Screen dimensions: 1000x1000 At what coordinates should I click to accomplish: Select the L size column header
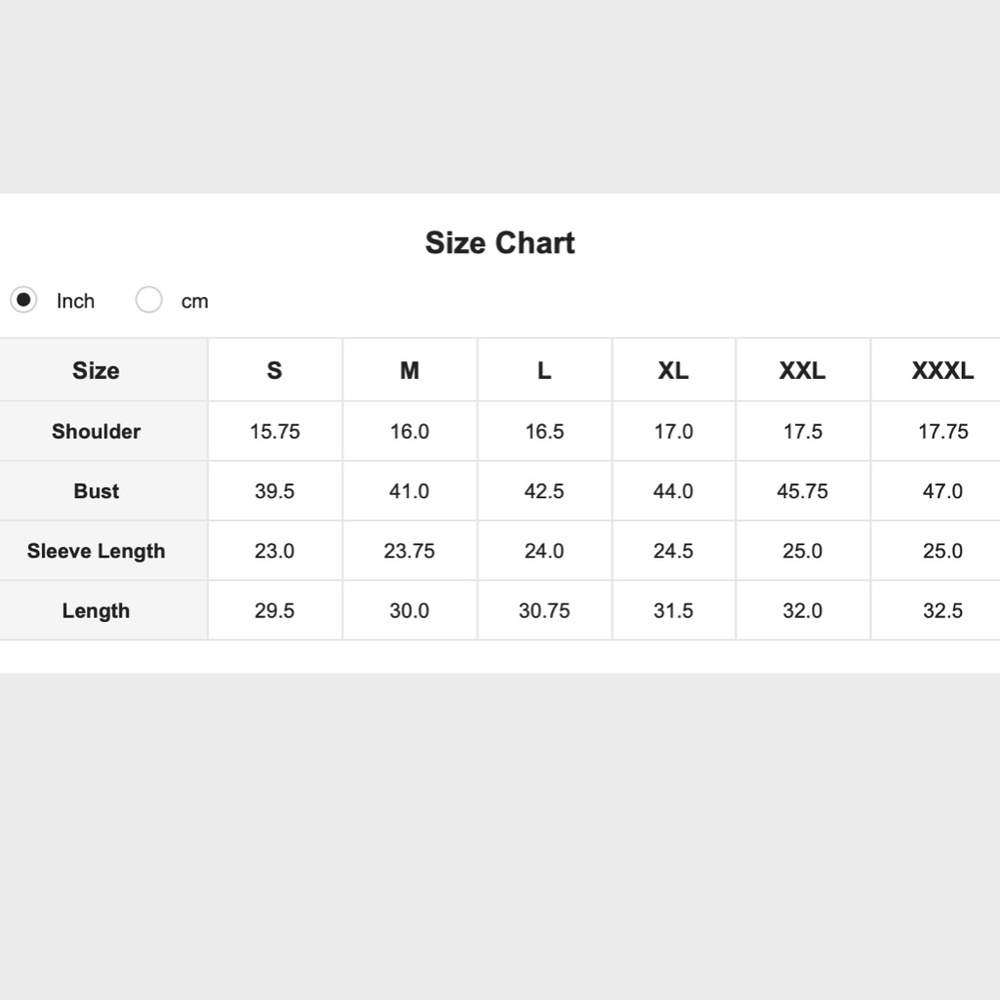(544, 371)
